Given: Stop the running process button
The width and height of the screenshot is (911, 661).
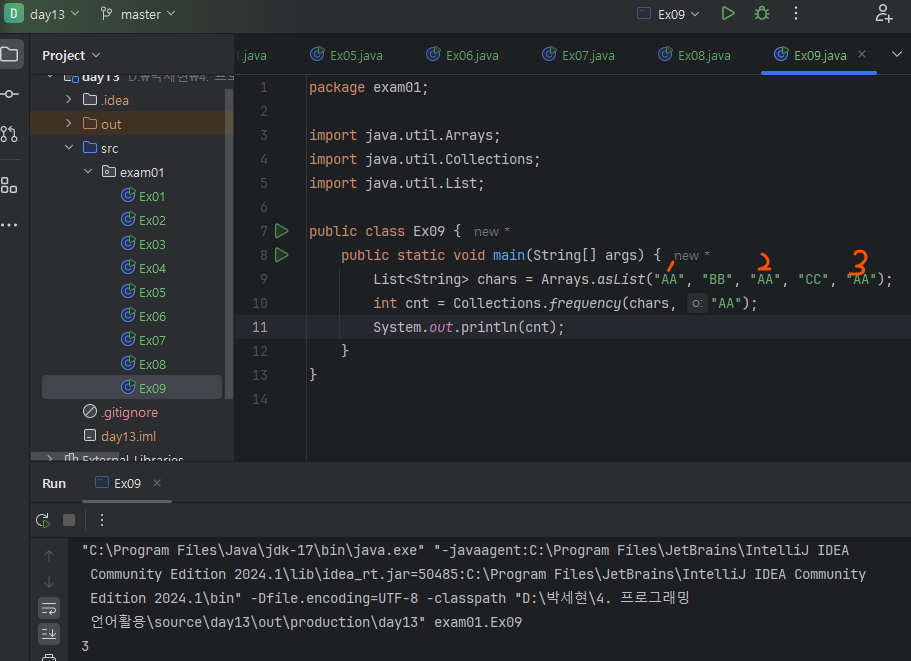Looking at the screenshot, I should pyautogui.click(x=69, y=520).
